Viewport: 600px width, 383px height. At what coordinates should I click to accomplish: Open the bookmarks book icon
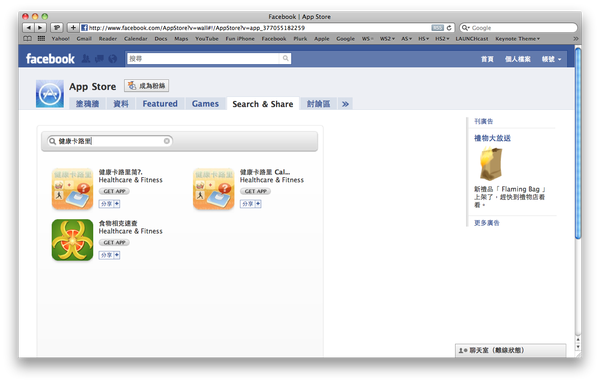click(28, 39)
